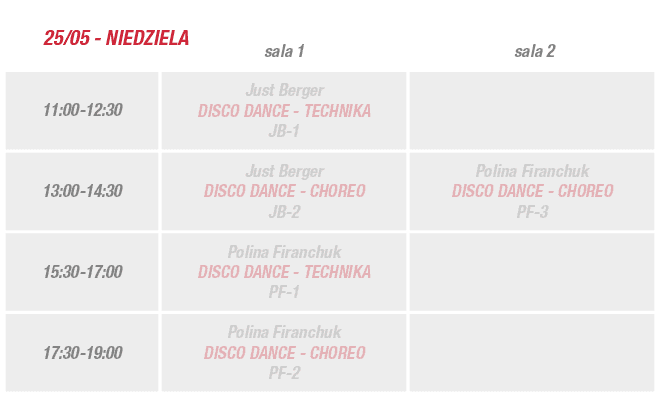Viewport: 660px width, 397px height.
Task: Click the empty sala 2 cell at 11:00
Action: tap(532, 110)
